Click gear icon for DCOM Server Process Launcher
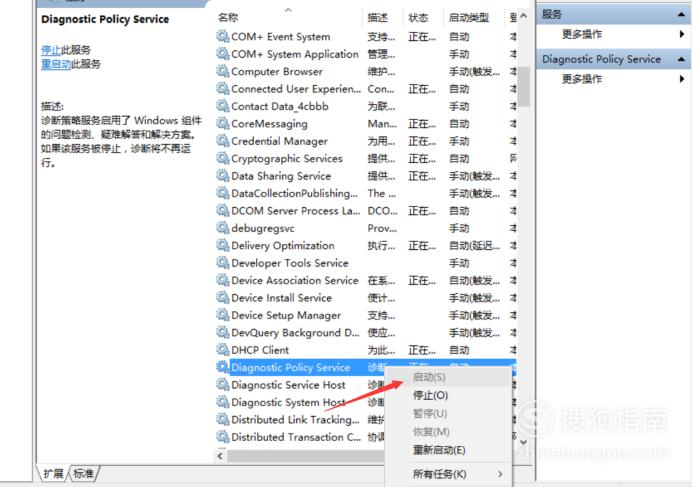The image size is (692, 487). click(x=223, y=211)
